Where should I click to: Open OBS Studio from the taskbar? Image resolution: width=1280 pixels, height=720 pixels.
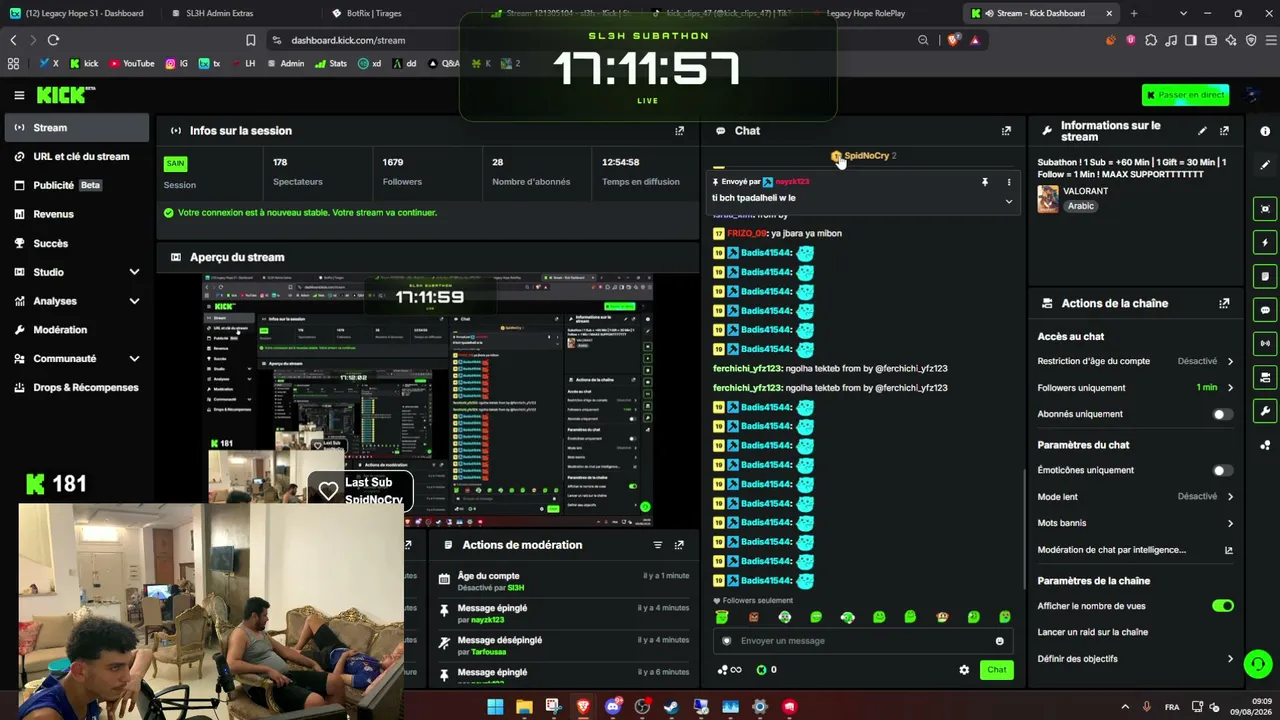click(642, 707)
